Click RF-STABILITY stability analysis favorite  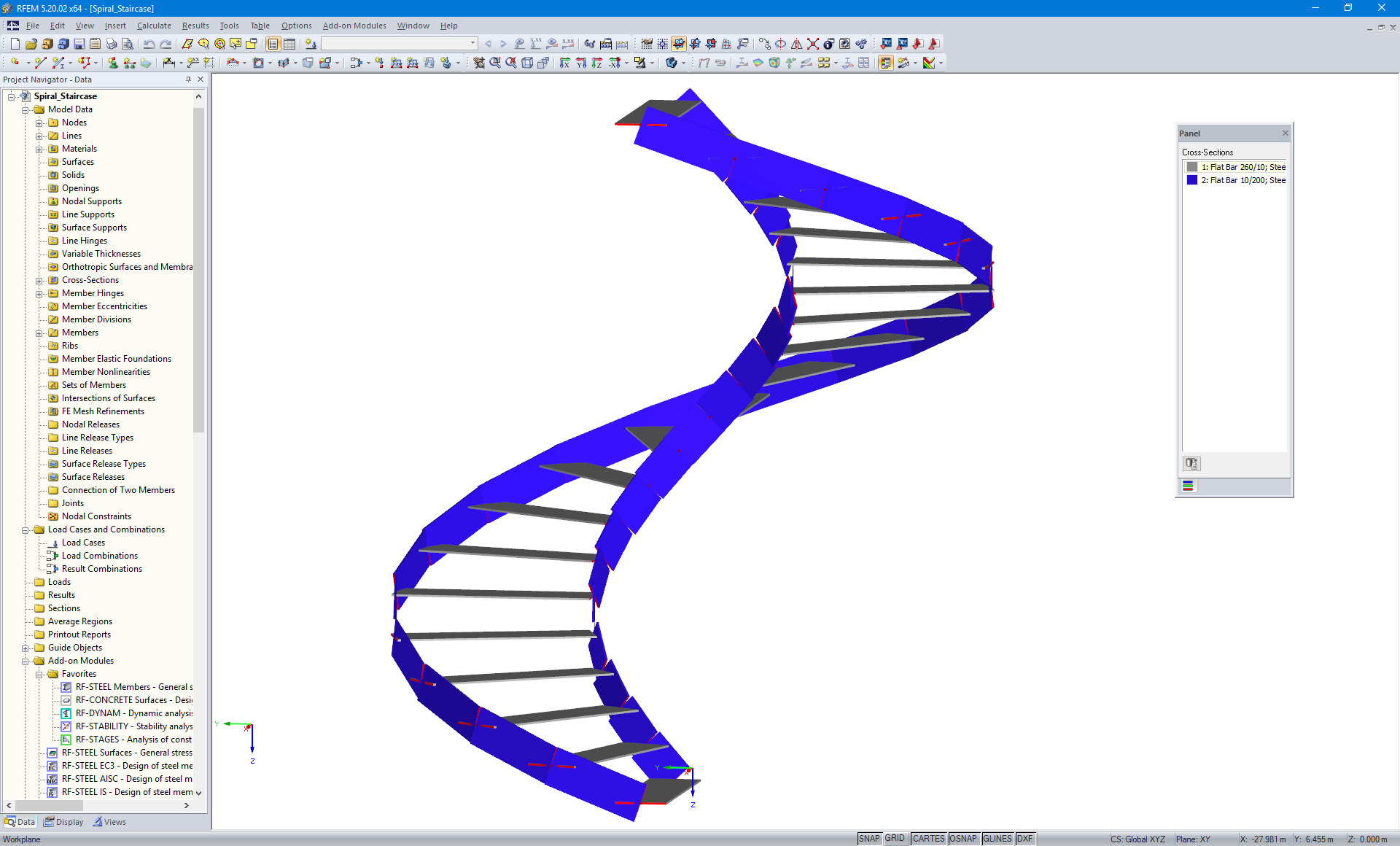[133, 726]
